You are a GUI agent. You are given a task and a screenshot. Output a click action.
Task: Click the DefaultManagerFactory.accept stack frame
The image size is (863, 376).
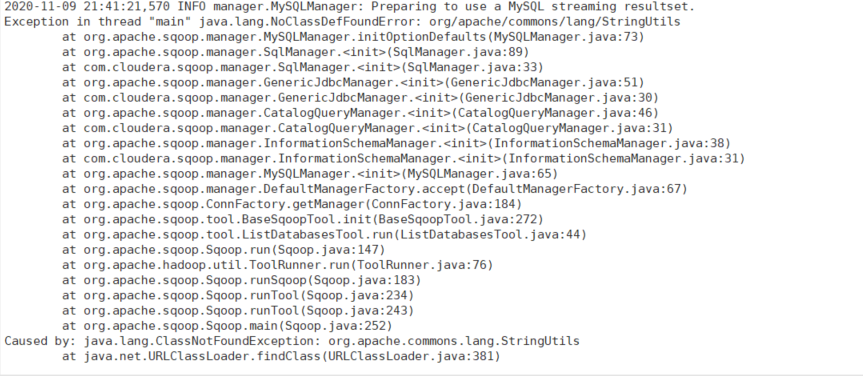click(375, 189)
